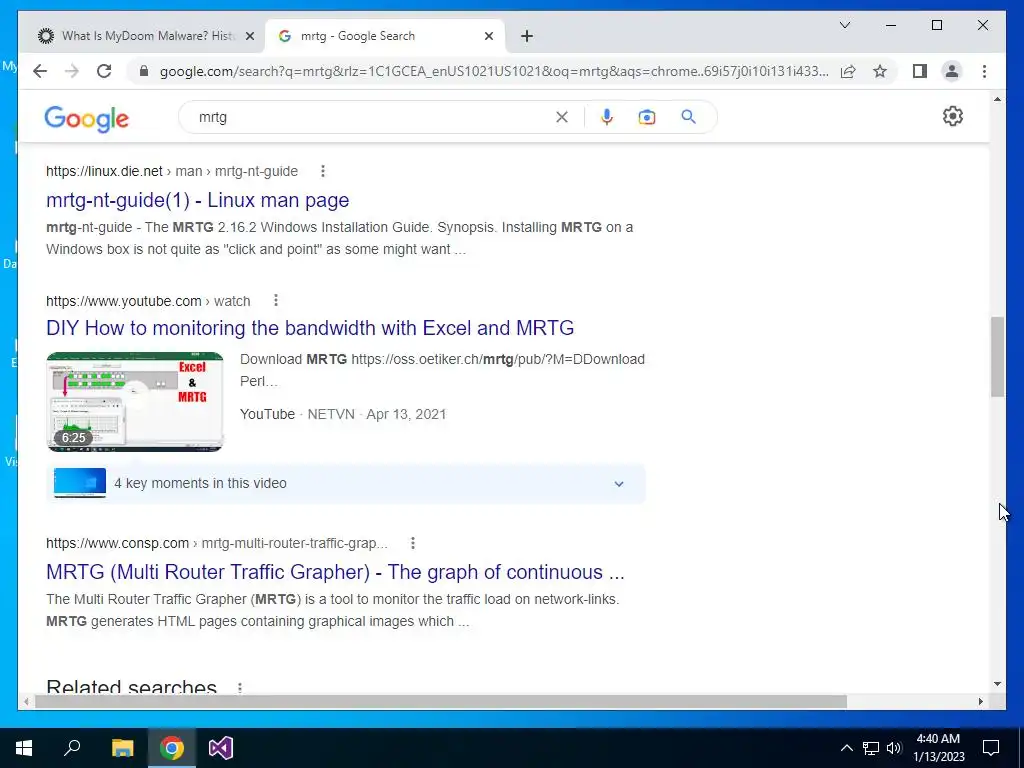Click the https://www.youtube.com › watch breadcrumb
The image size is (1024, 768).
coord(148,301)
